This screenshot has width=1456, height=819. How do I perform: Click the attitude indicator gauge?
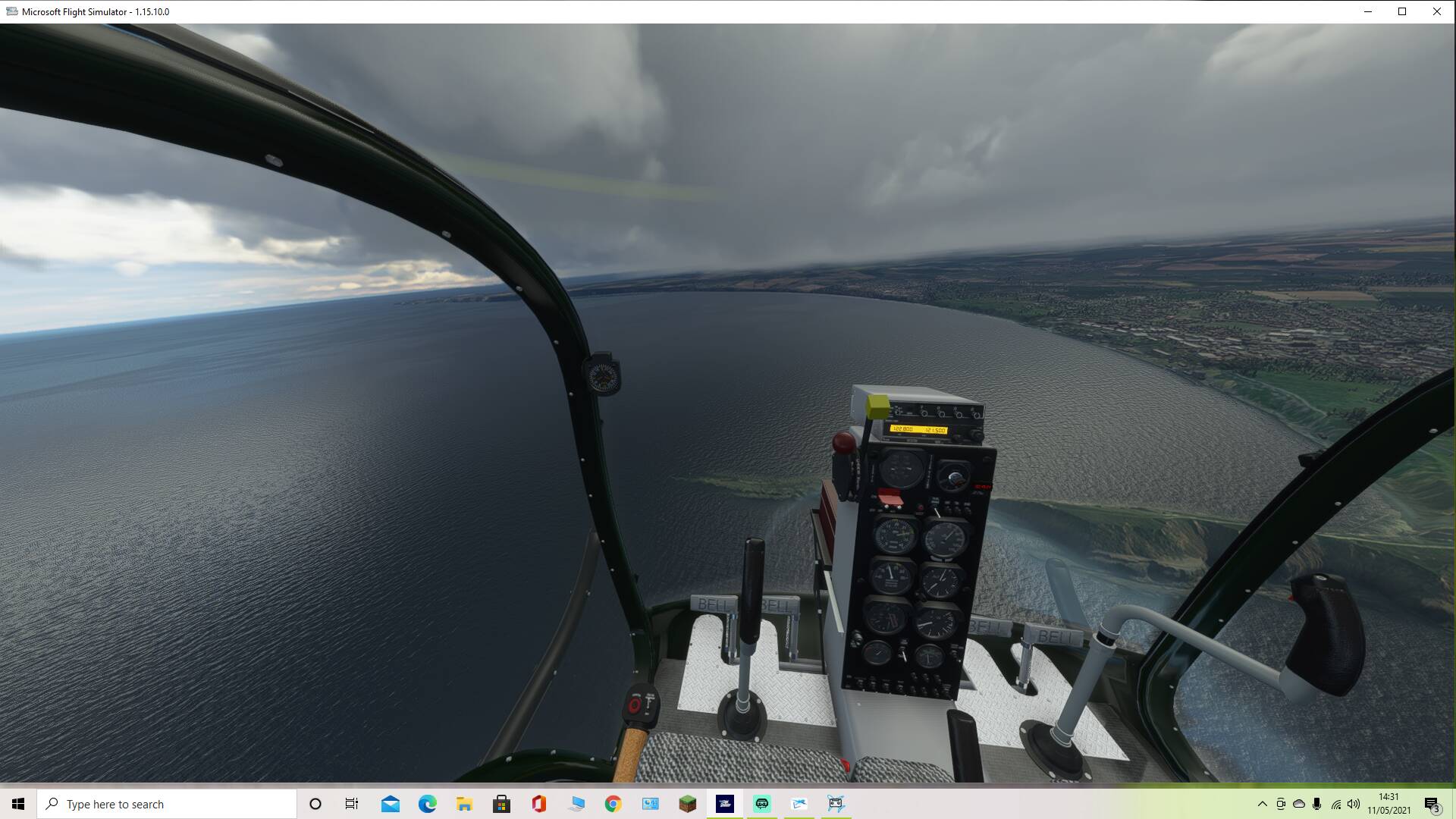click(x=952, y=478)
